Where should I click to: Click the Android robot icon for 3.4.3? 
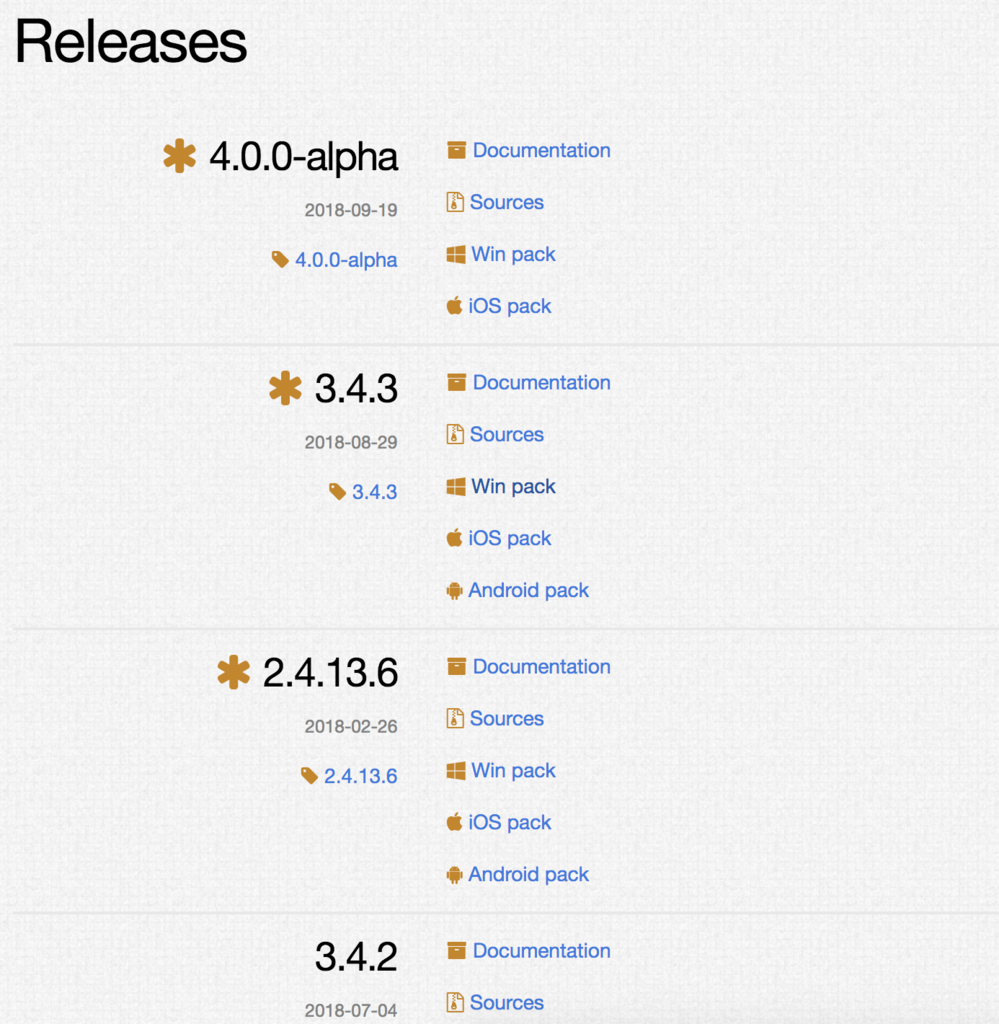pos(454,590)
